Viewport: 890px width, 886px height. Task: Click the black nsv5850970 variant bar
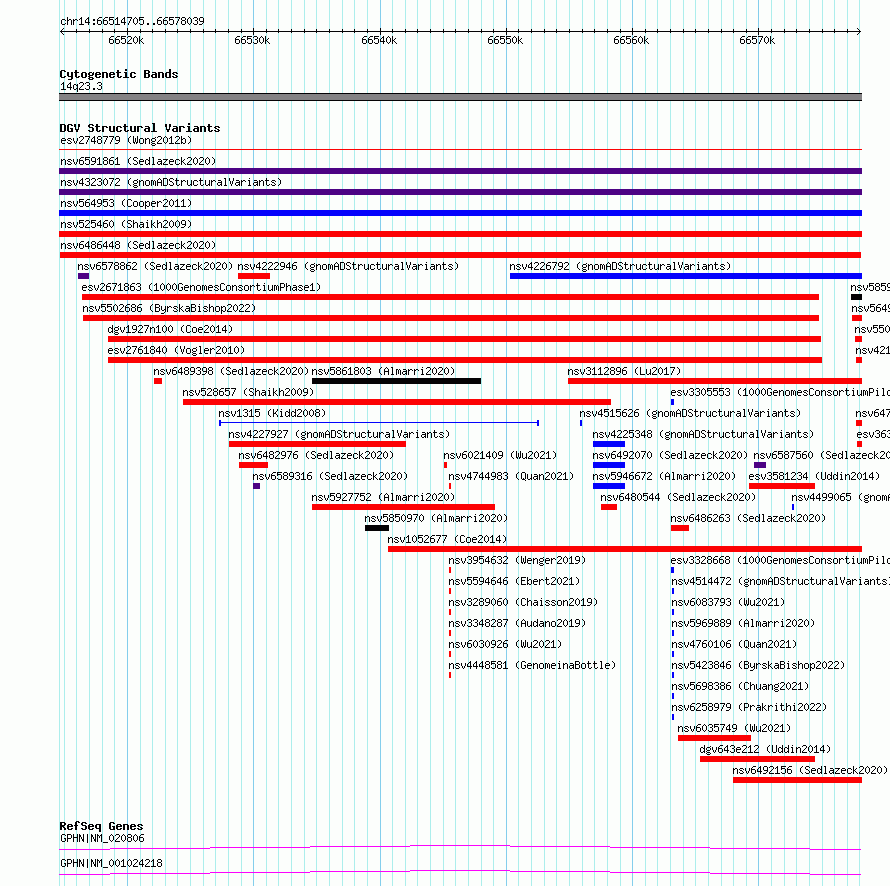(377, 528)
